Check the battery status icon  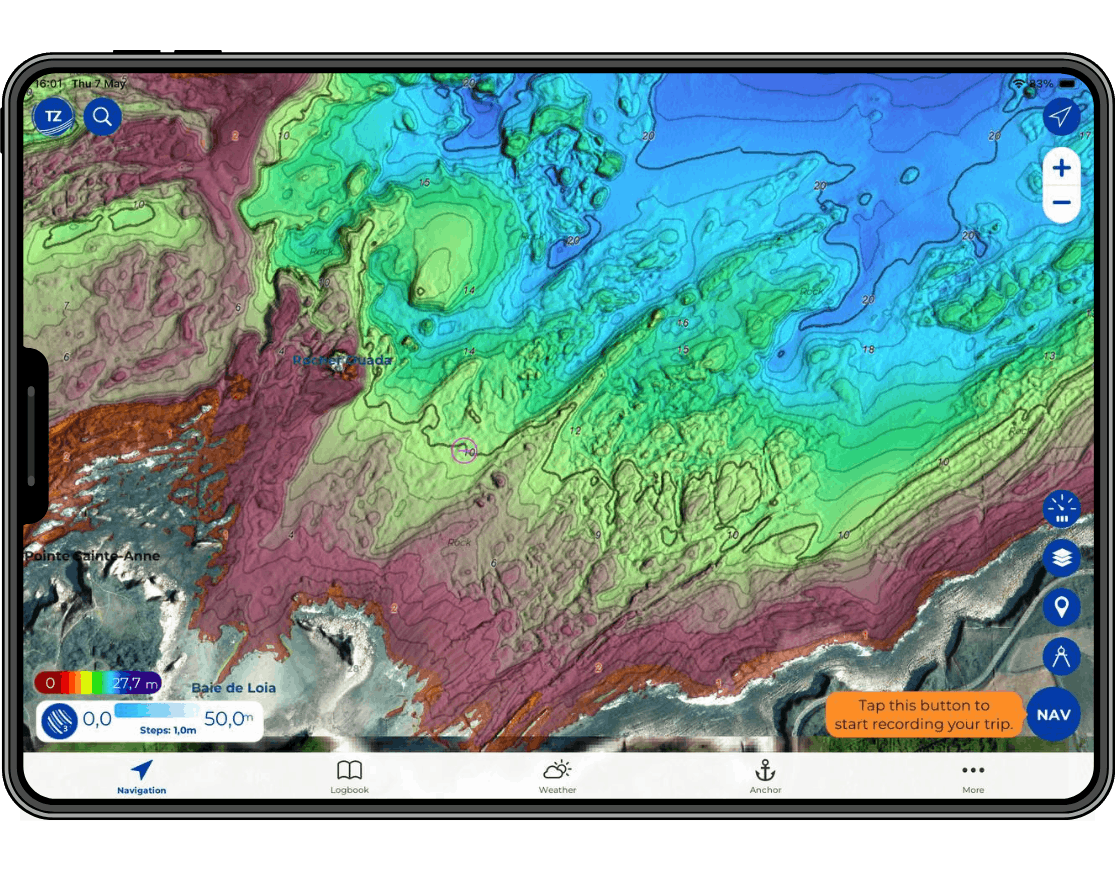click(x=1068, y=83)
